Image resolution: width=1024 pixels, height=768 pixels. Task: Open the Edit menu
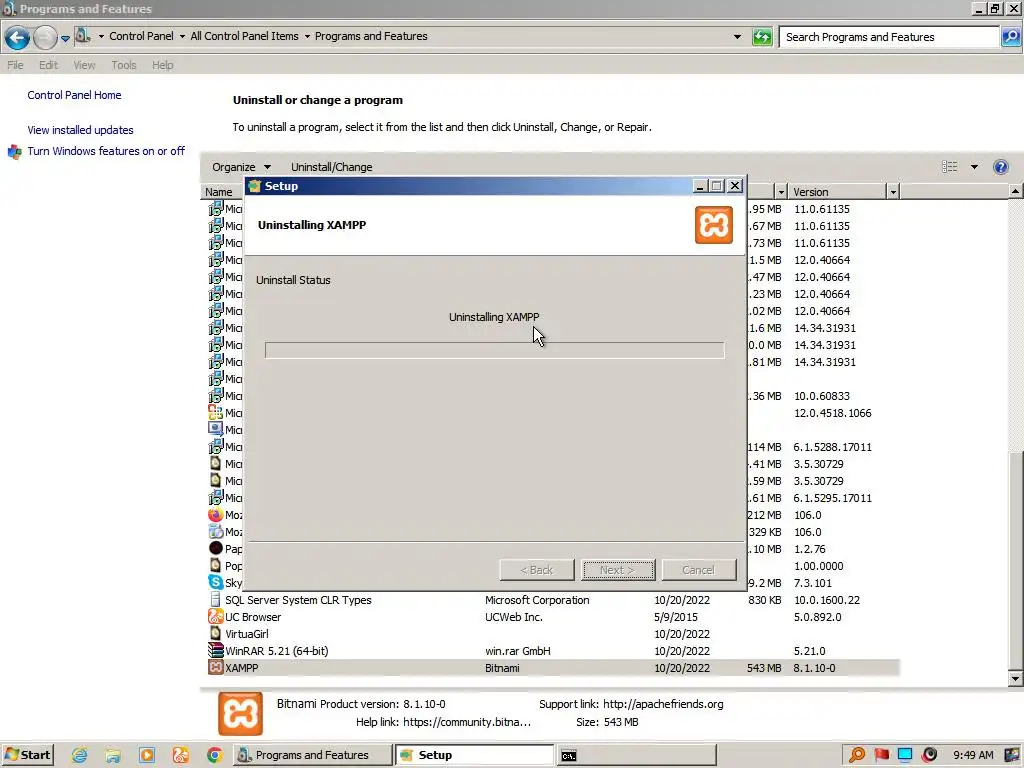coord(48,65)
